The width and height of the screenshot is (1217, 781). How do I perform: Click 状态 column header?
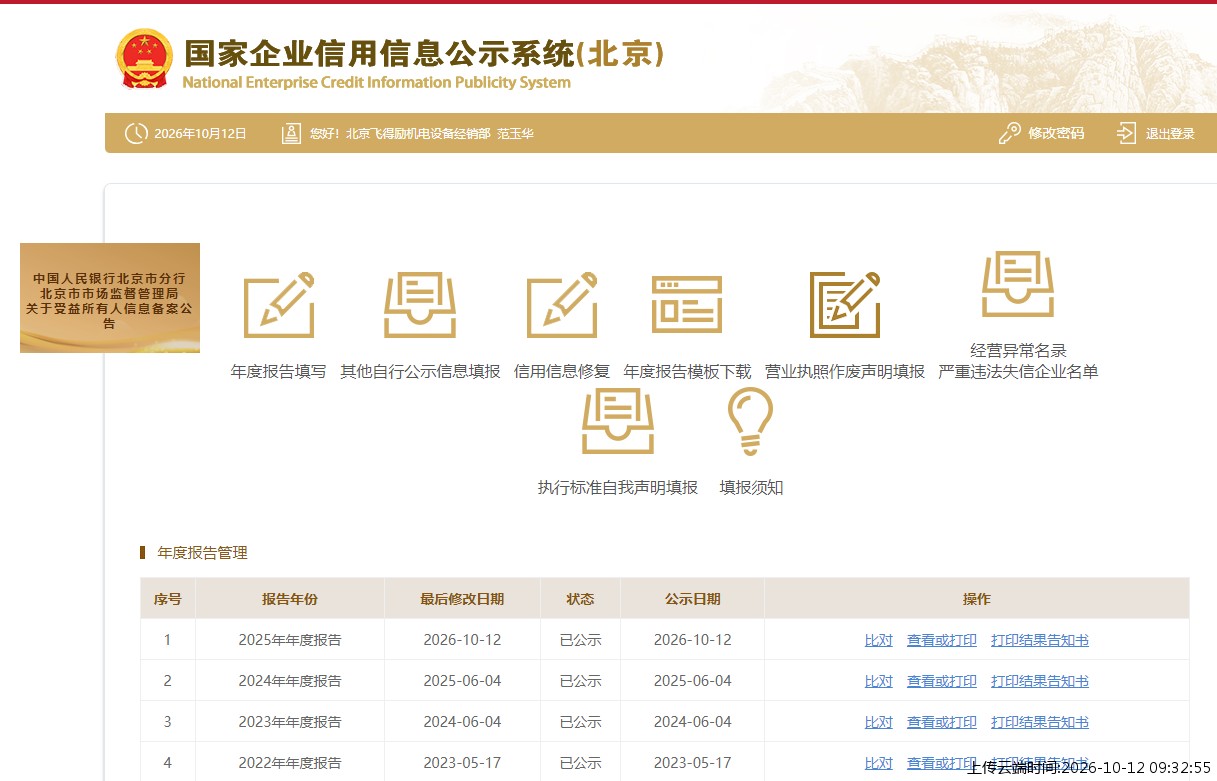click(x=580, y=599)
